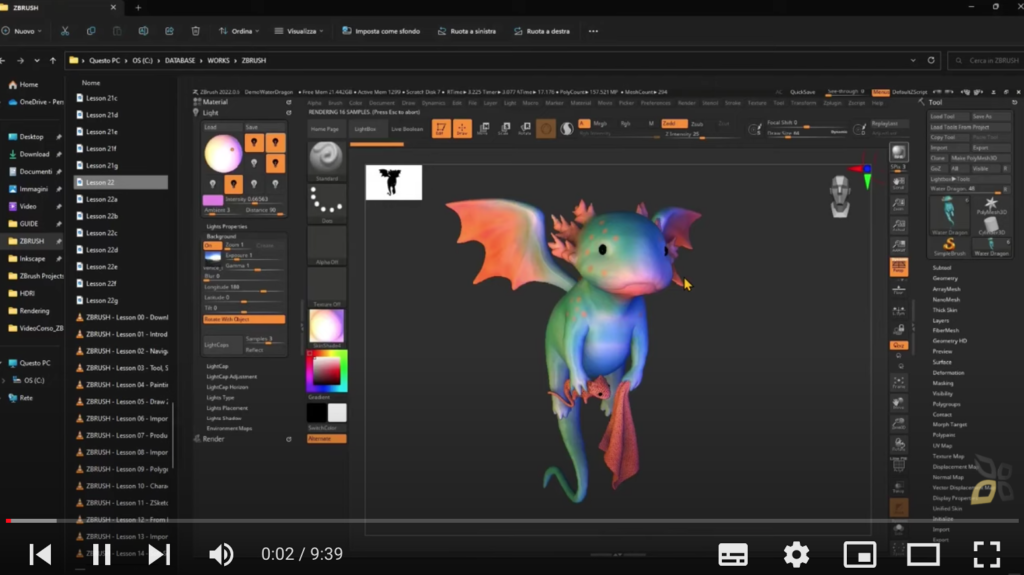Toggle the Qxyz rotation axis button
1024x575 pixels.
pyautogui.click(x=899, y=345)
